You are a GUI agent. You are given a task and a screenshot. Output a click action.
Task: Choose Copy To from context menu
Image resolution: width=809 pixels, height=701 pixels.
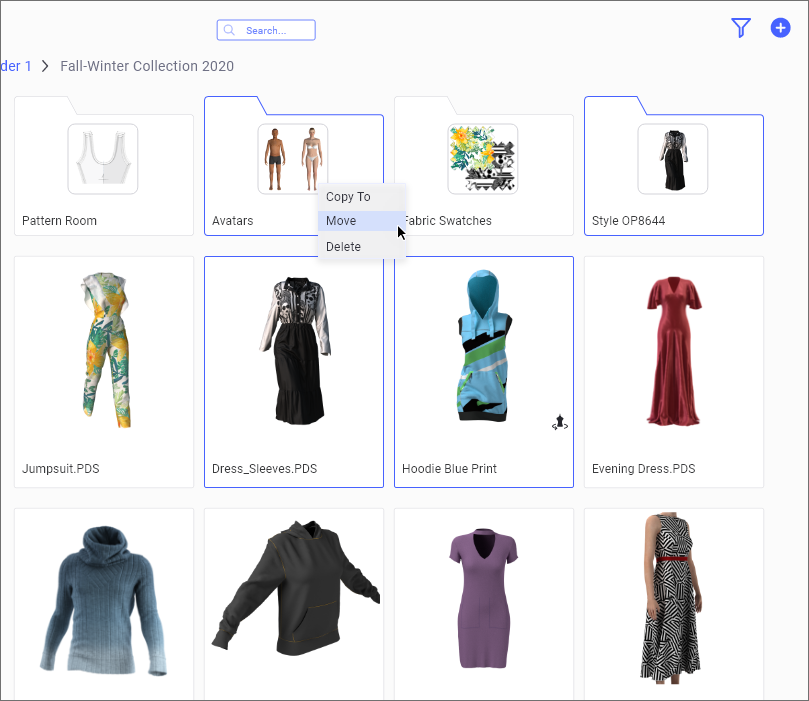362,197
